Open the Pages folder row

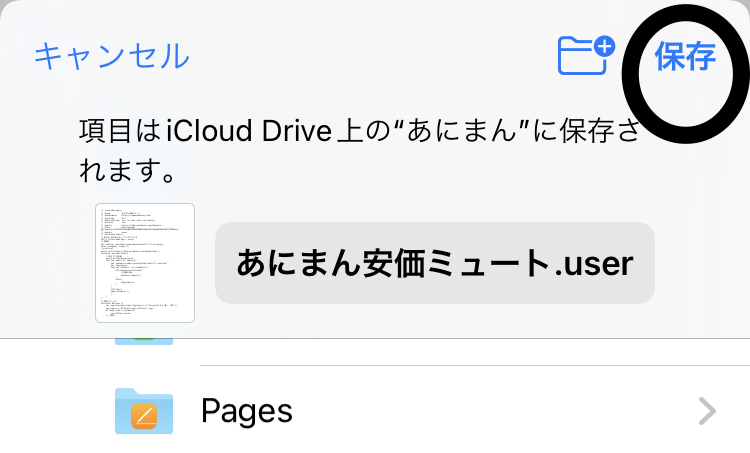point(400,410)
